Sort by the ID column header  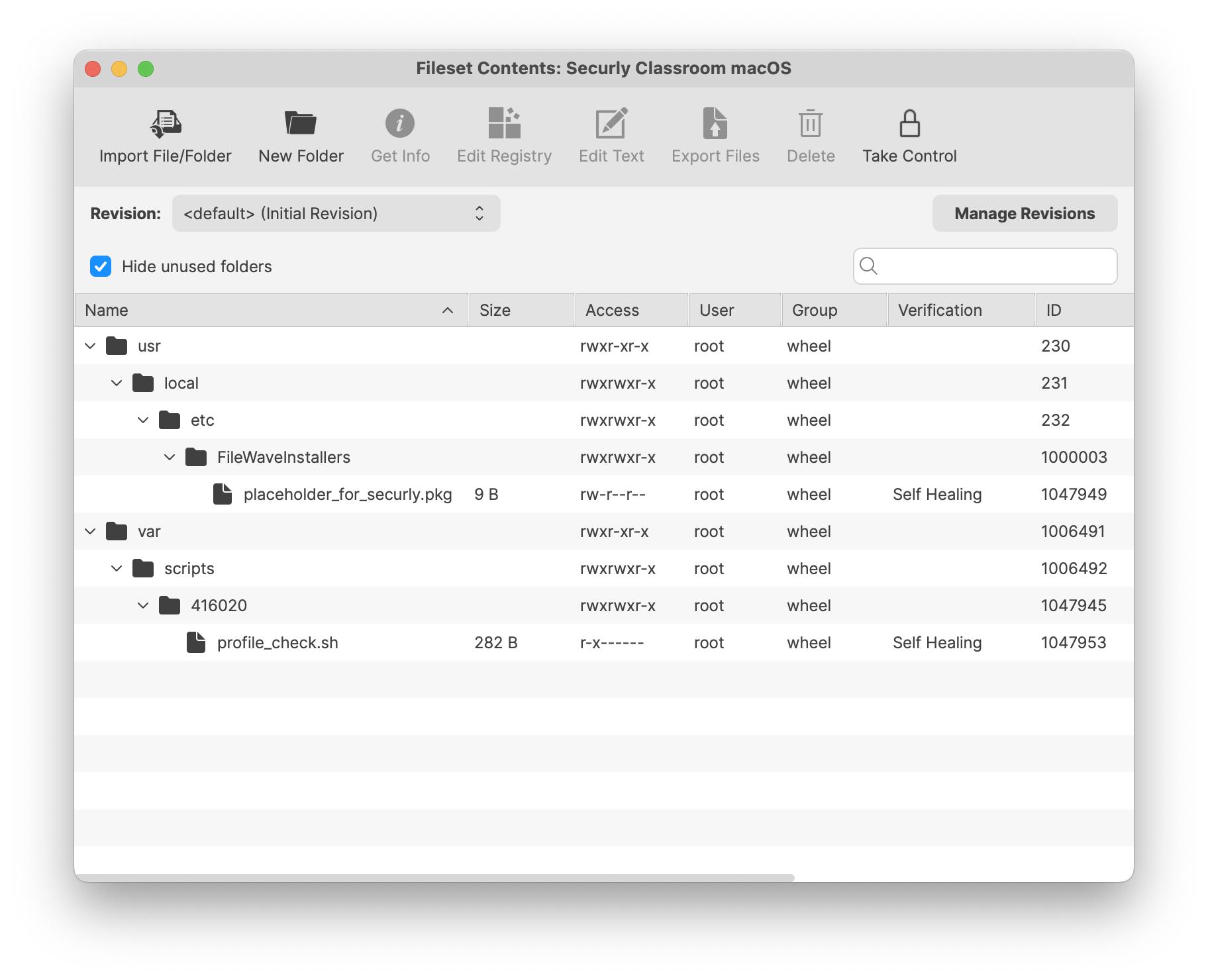coord(1085,310)
